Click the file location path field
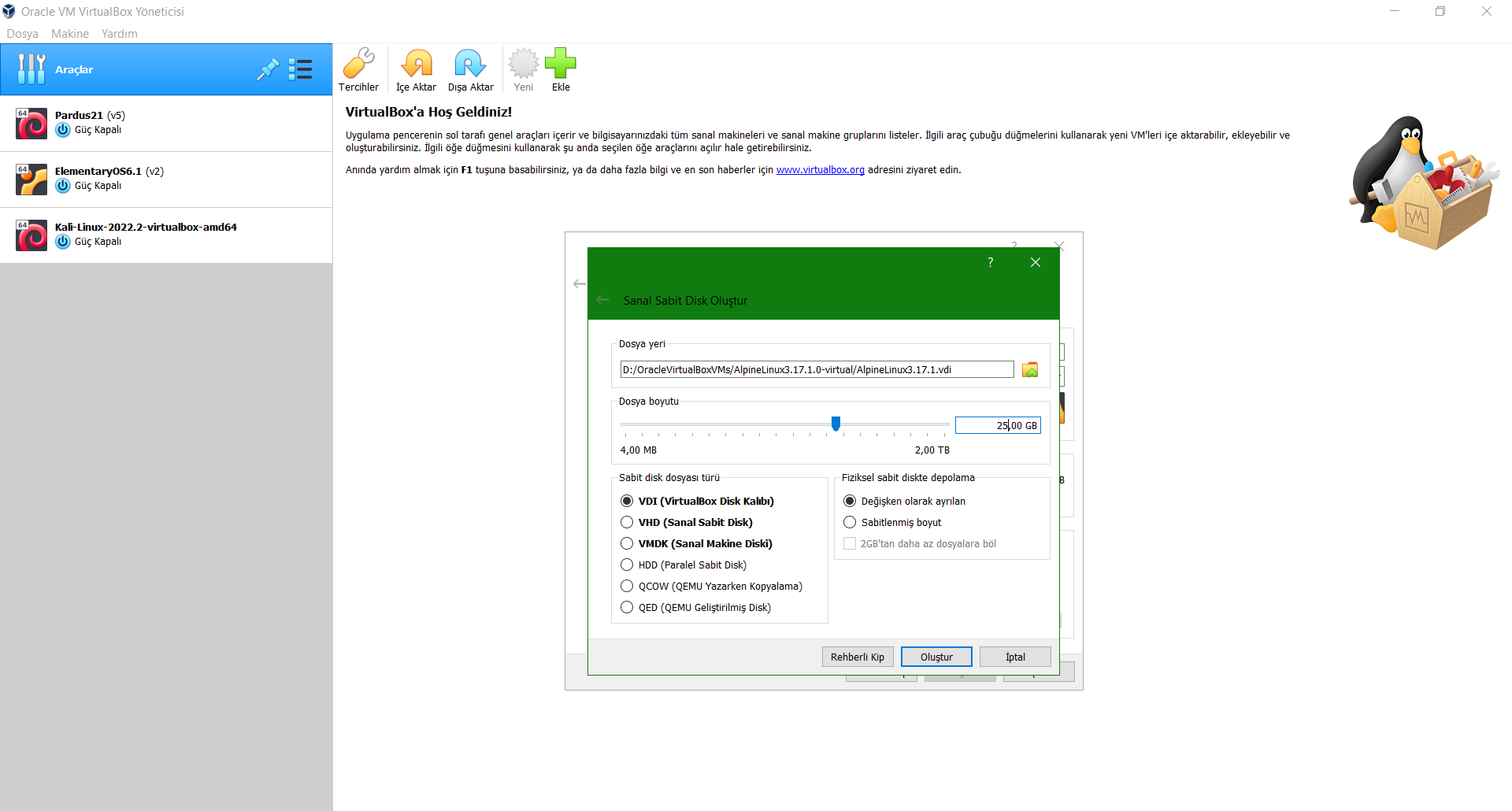Image resolution: width=1512 pixels, height=811 pixels. click(817, 369)
